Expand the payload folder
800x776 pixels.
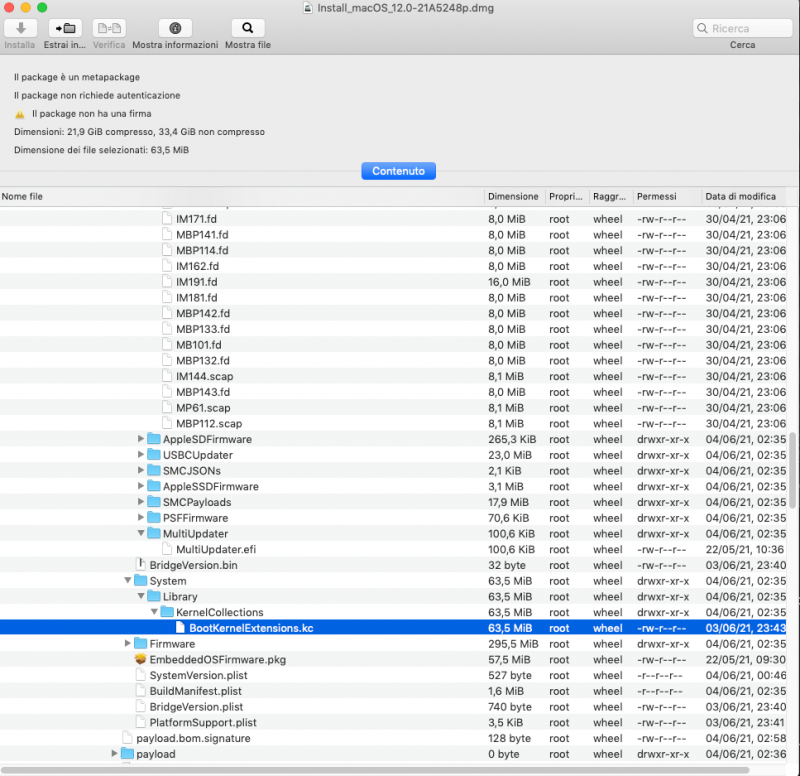[115, 754]
